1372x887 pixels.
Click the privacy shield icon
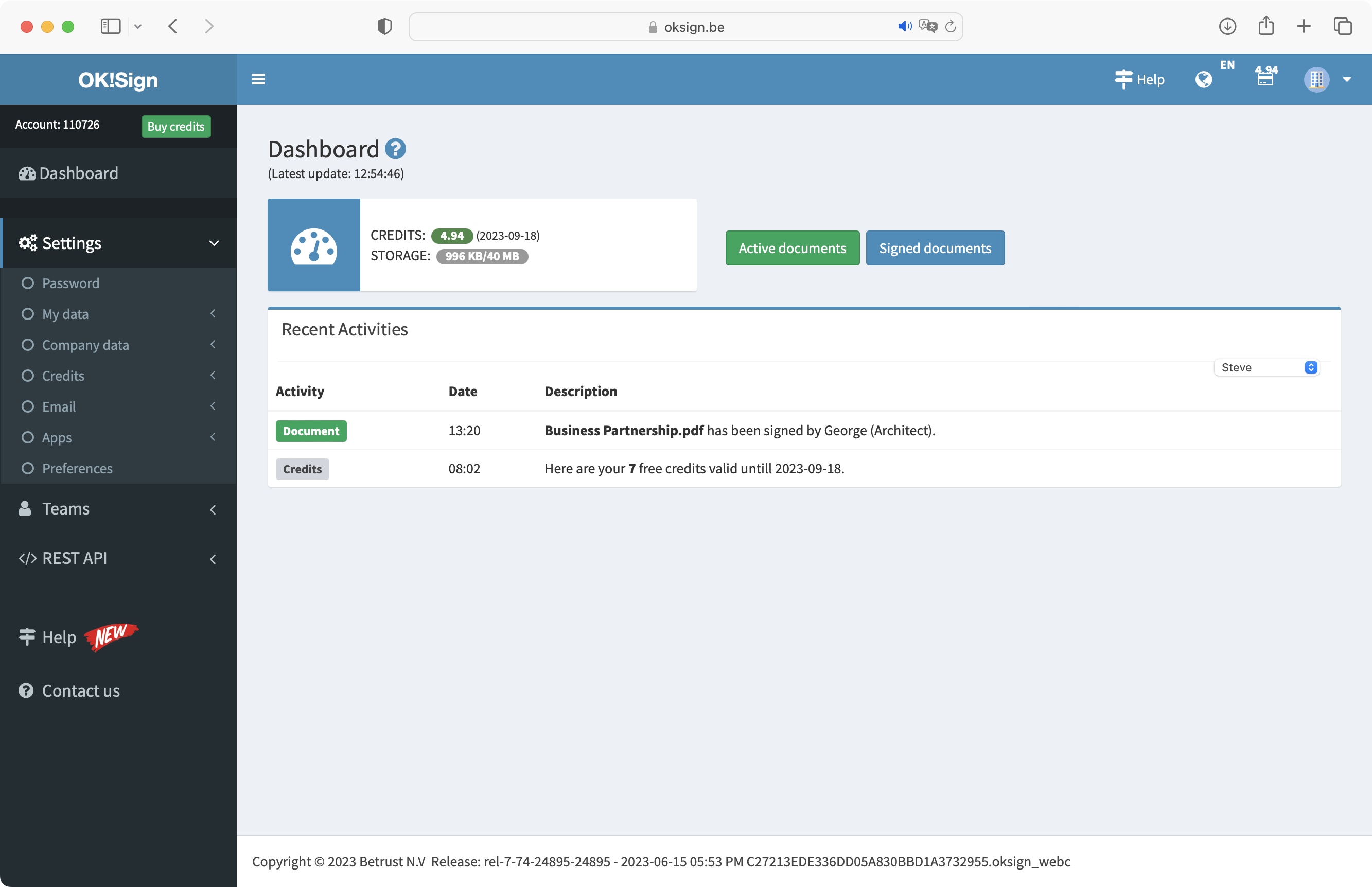(x=384, y=26)
